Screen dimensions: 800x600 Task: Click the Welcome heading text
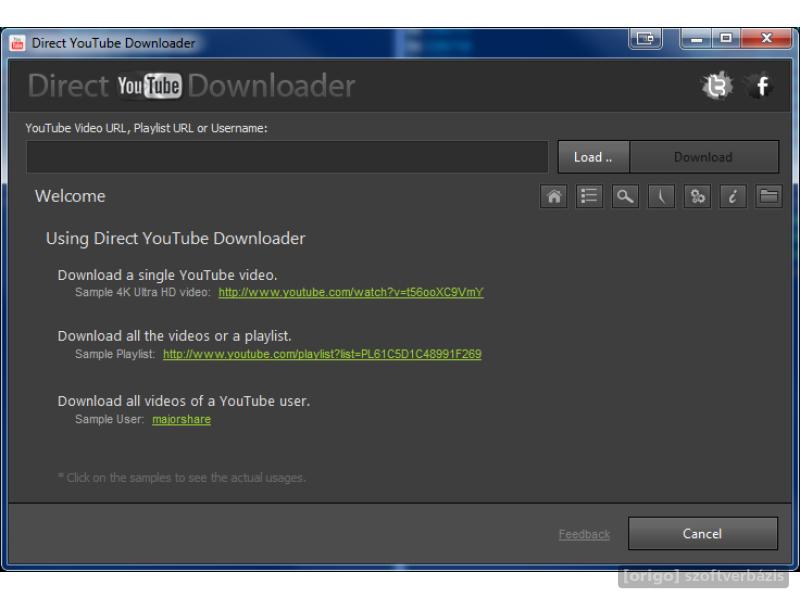click(x=70, y=196)
